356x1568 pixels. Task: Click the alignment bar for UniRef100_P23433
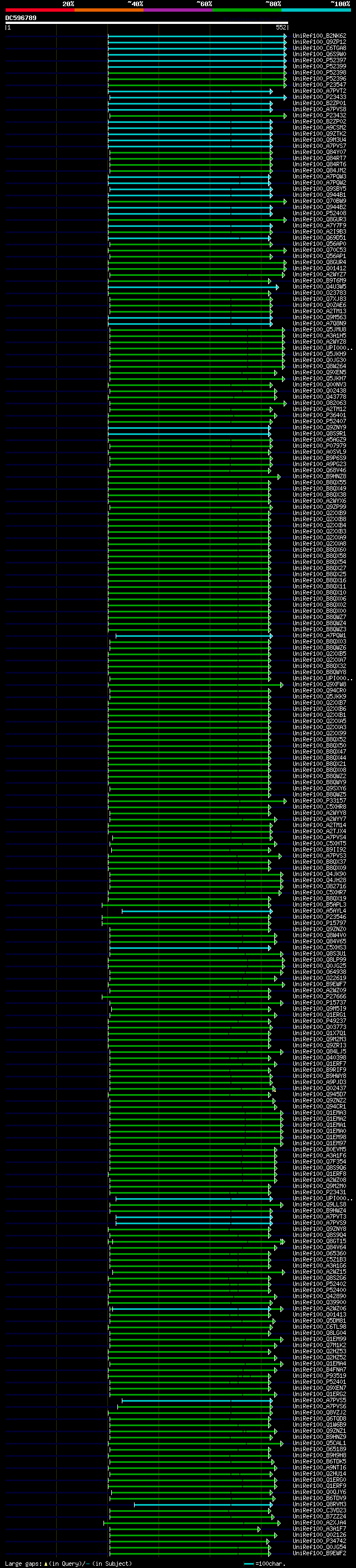198,97
